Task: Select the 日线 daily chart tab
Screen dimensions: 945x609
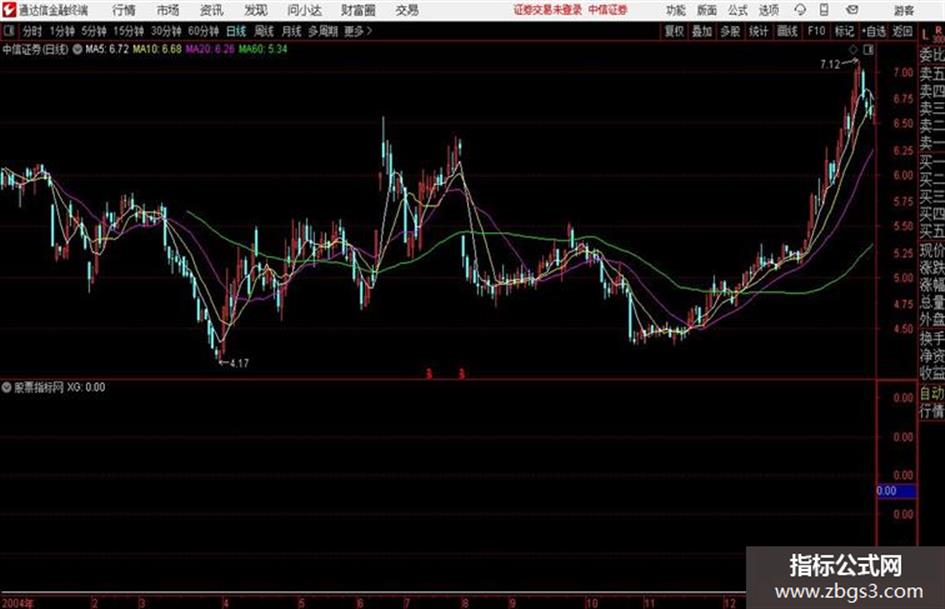Action: point(236,31)
